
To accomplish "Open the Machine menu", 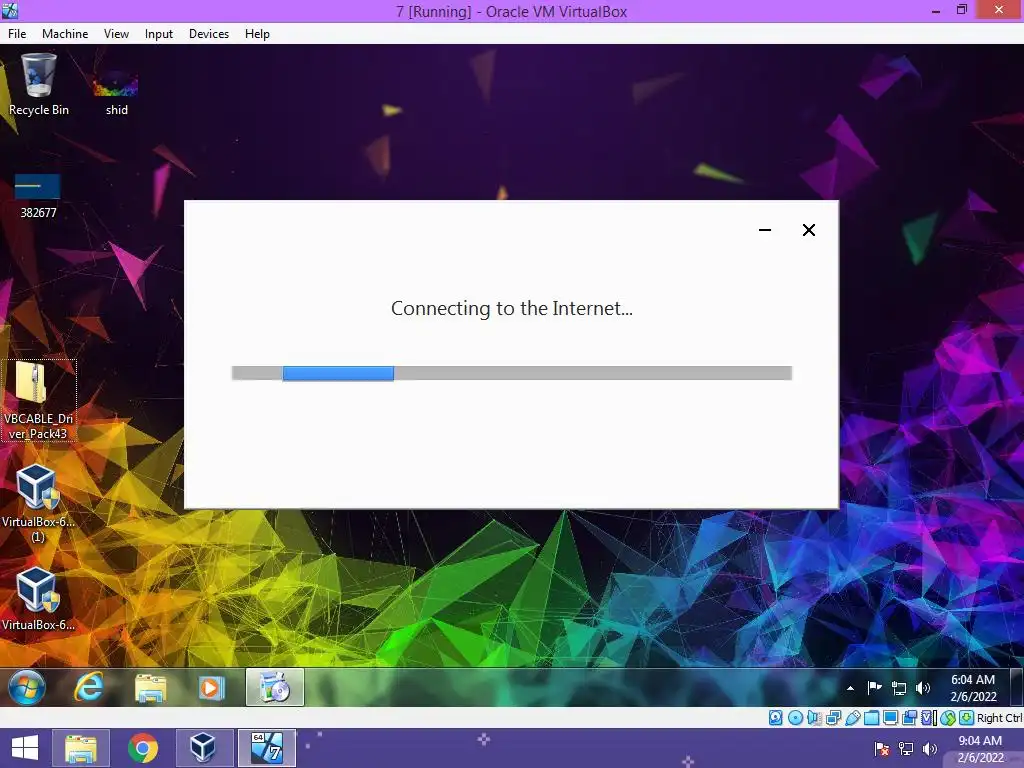I will click(65, 34).
